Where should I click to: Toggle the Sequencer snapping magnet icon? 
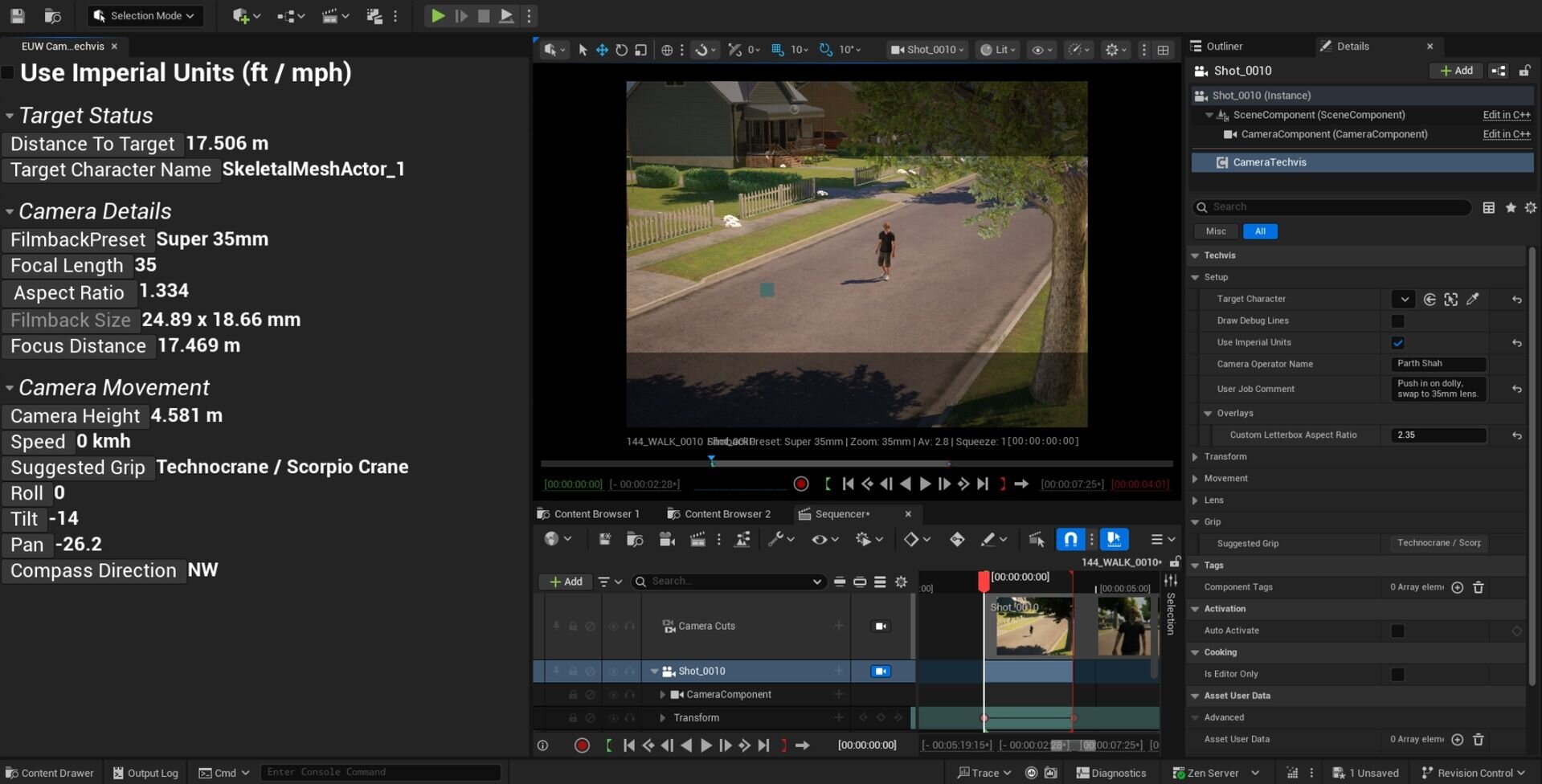coord(1070,540)
